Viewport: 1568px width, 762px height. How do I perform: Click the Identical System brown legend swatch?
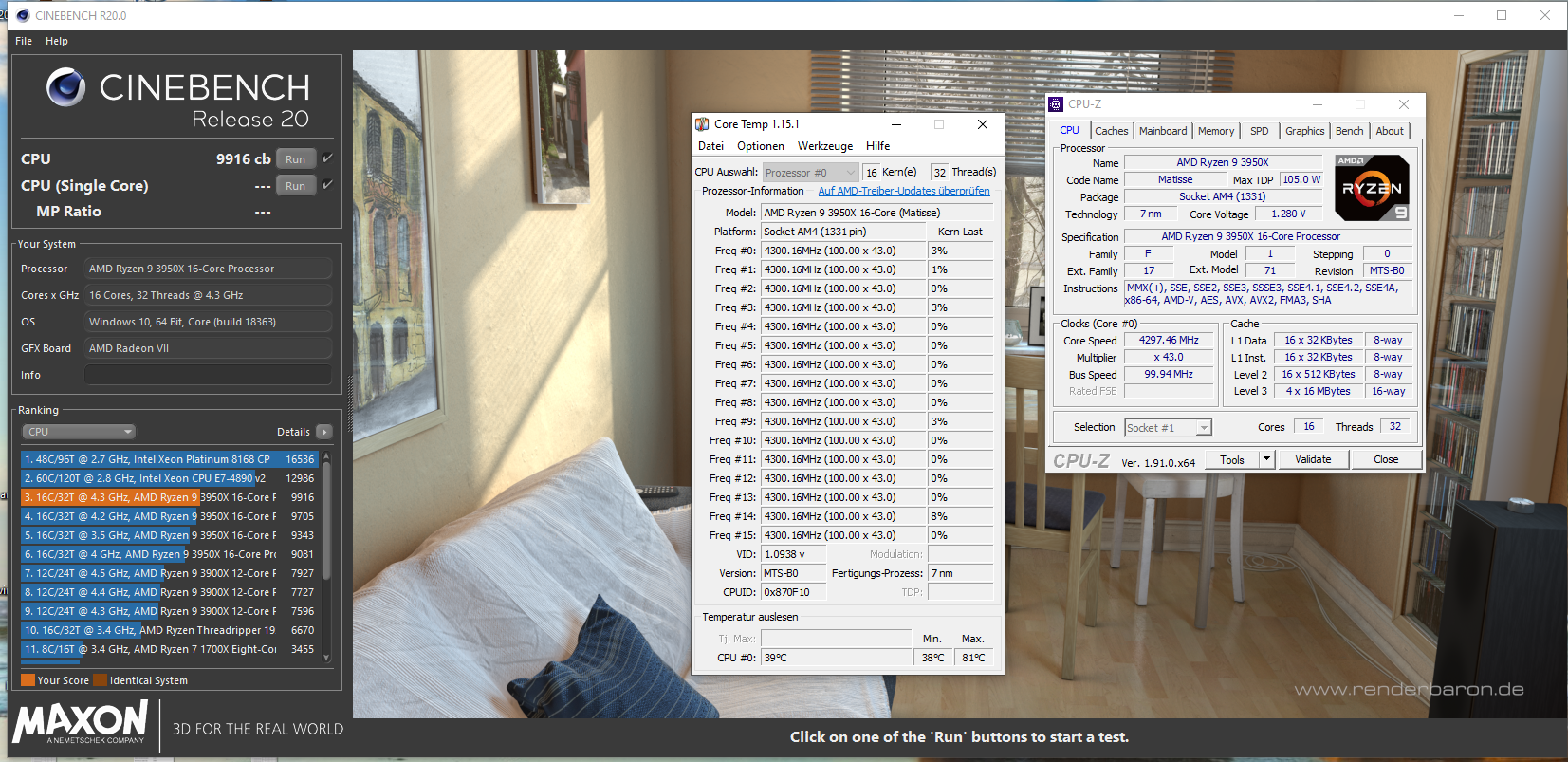pos(100,680)
